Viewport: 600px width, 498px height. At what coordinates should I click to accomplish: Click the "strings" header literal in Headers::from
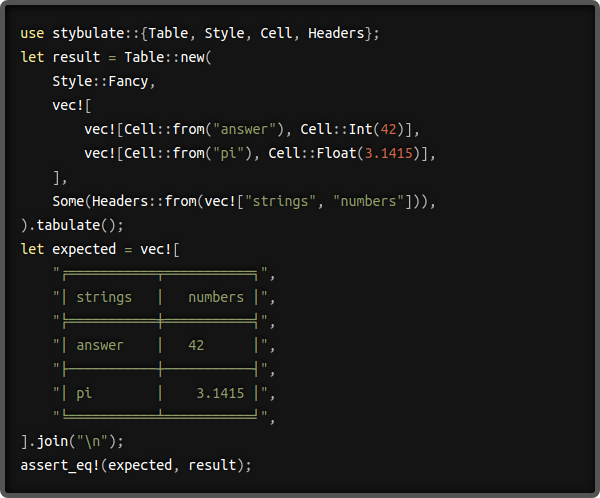click(x=280, y=201)
